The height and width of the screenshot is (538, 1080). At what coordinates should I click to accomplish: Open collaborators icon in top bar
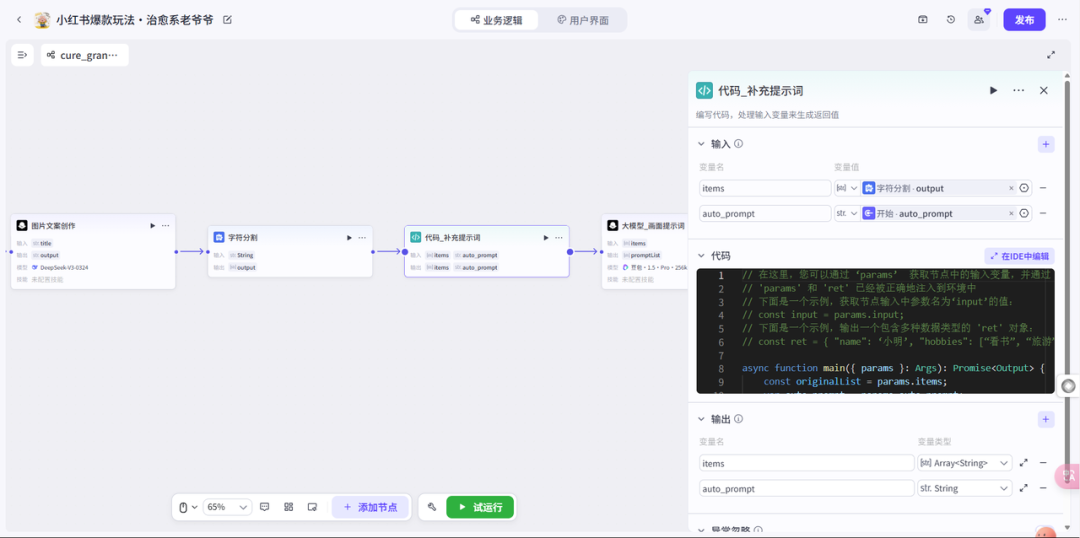pyautogui.click(x=979, y=20)
